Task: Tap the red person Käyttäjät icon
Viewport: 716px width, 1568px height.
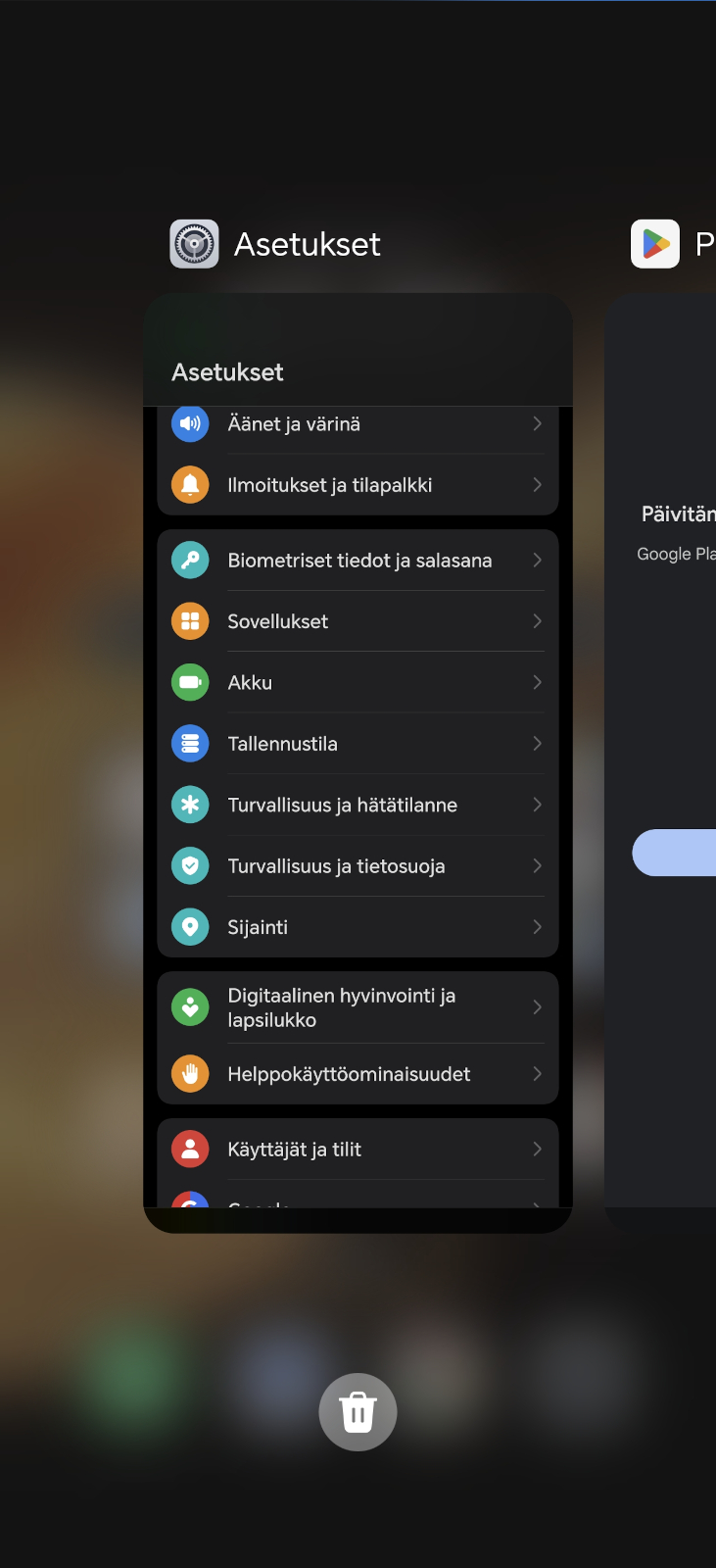Action: pos(190,1150)
